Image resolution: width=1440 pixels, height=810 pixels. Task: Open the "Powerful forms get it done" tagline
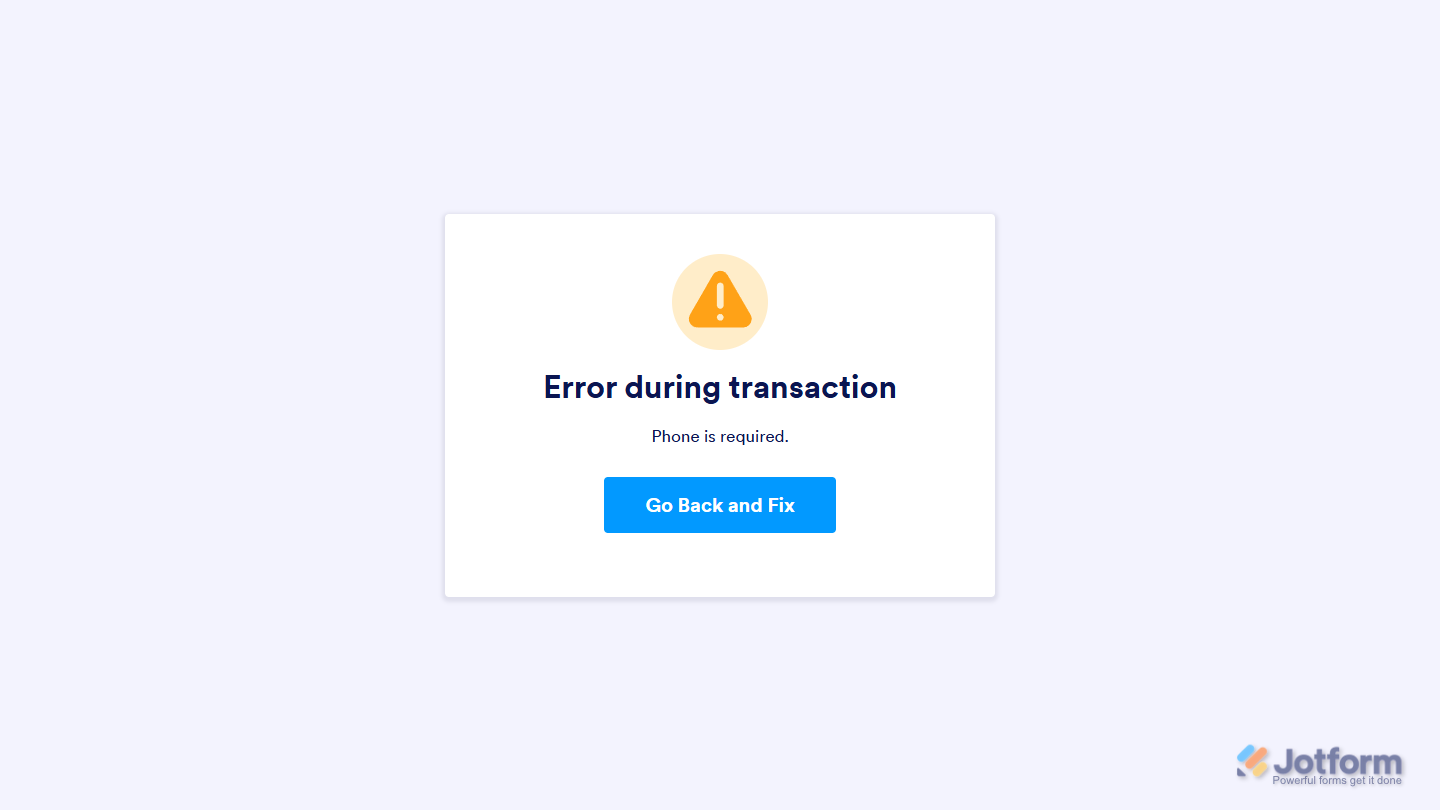pos(1337,780)
